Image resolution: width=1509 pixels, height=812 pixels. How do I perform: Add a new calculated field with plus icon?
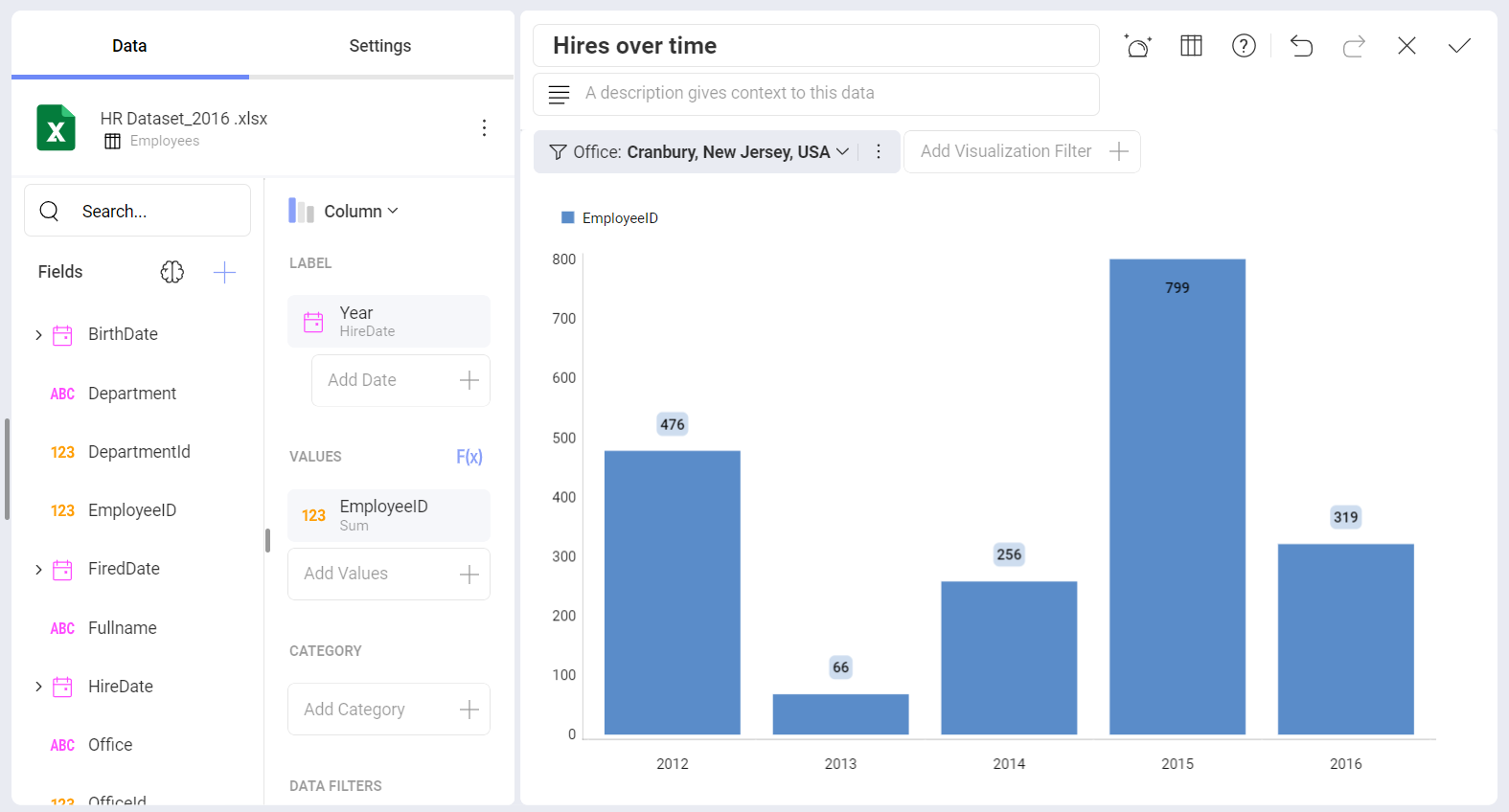coord(224,272)
